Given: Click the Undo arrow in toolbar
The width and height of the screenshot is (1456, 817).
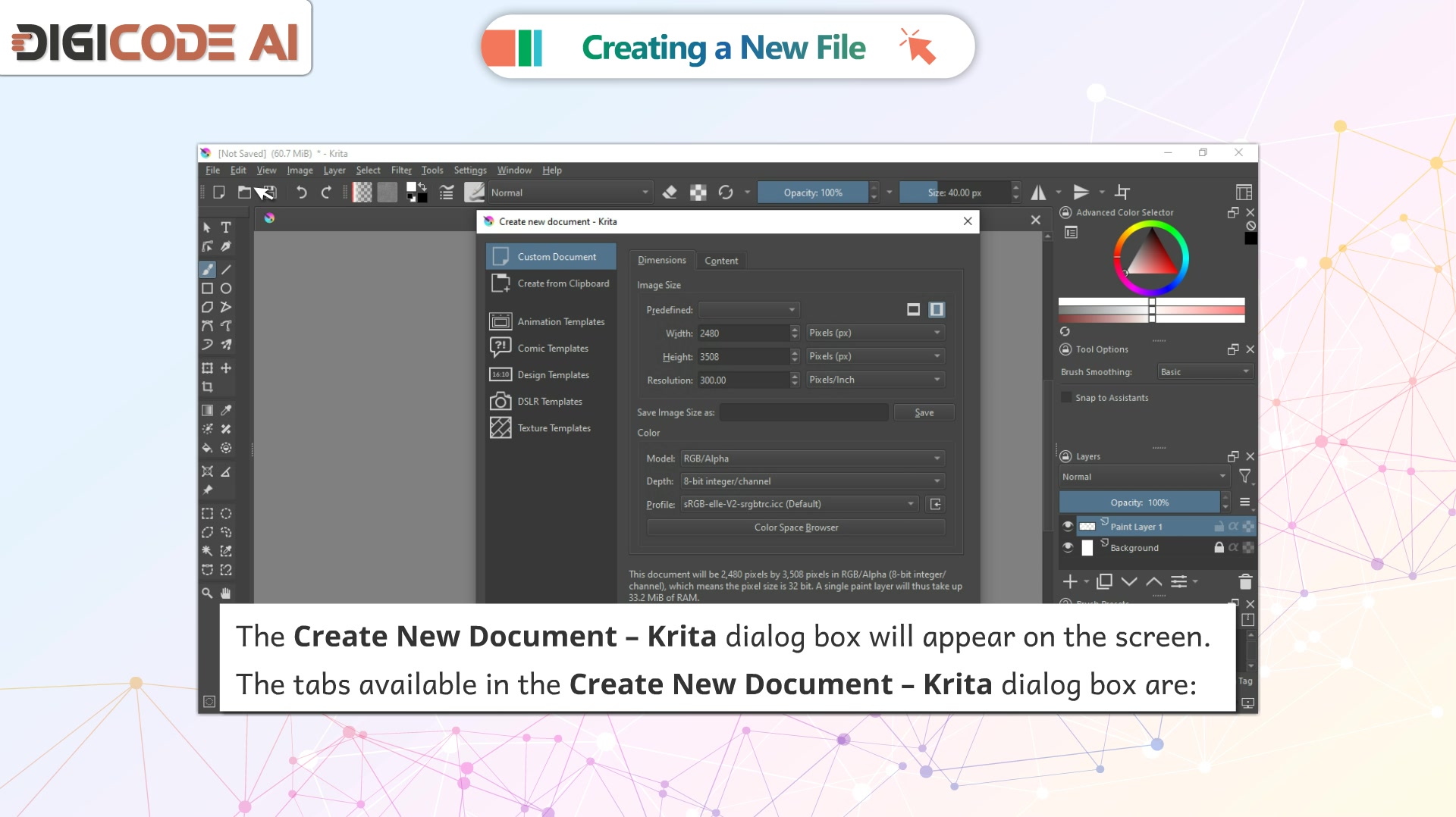Looking at the screenshot, I should (x=302, y=193).
